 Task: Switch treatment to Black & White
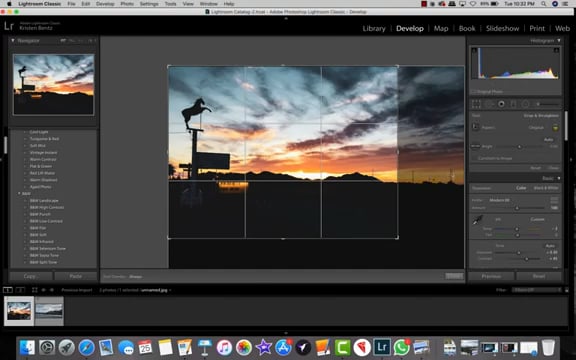(546, 188)
